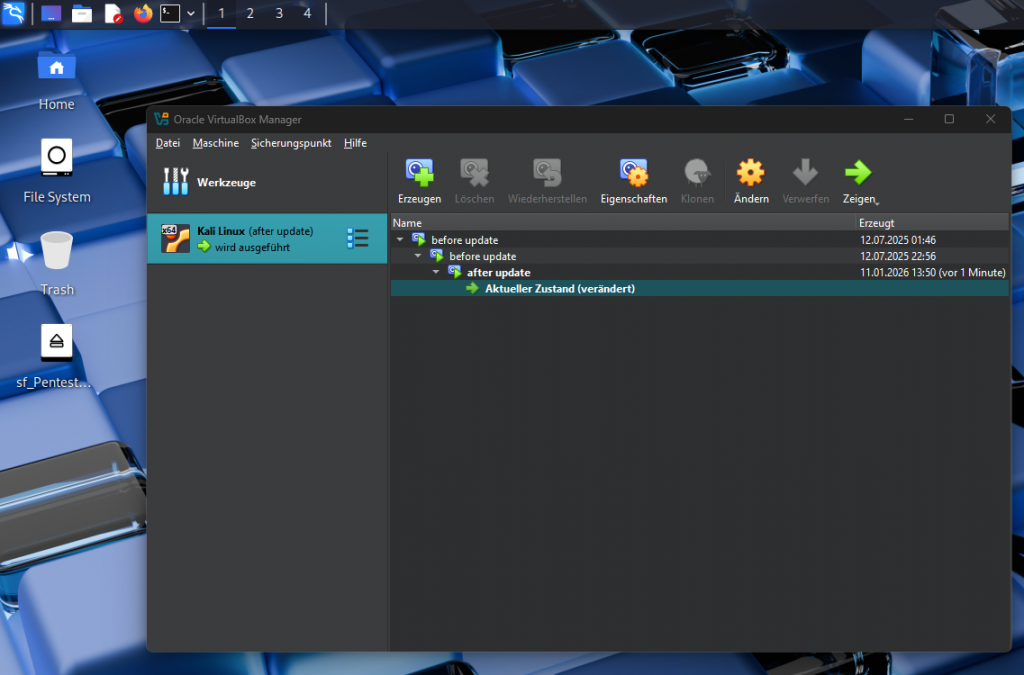Collapse the 'after update' snapshot node
Screen dimensions: 1024x675
click(436, 272)
